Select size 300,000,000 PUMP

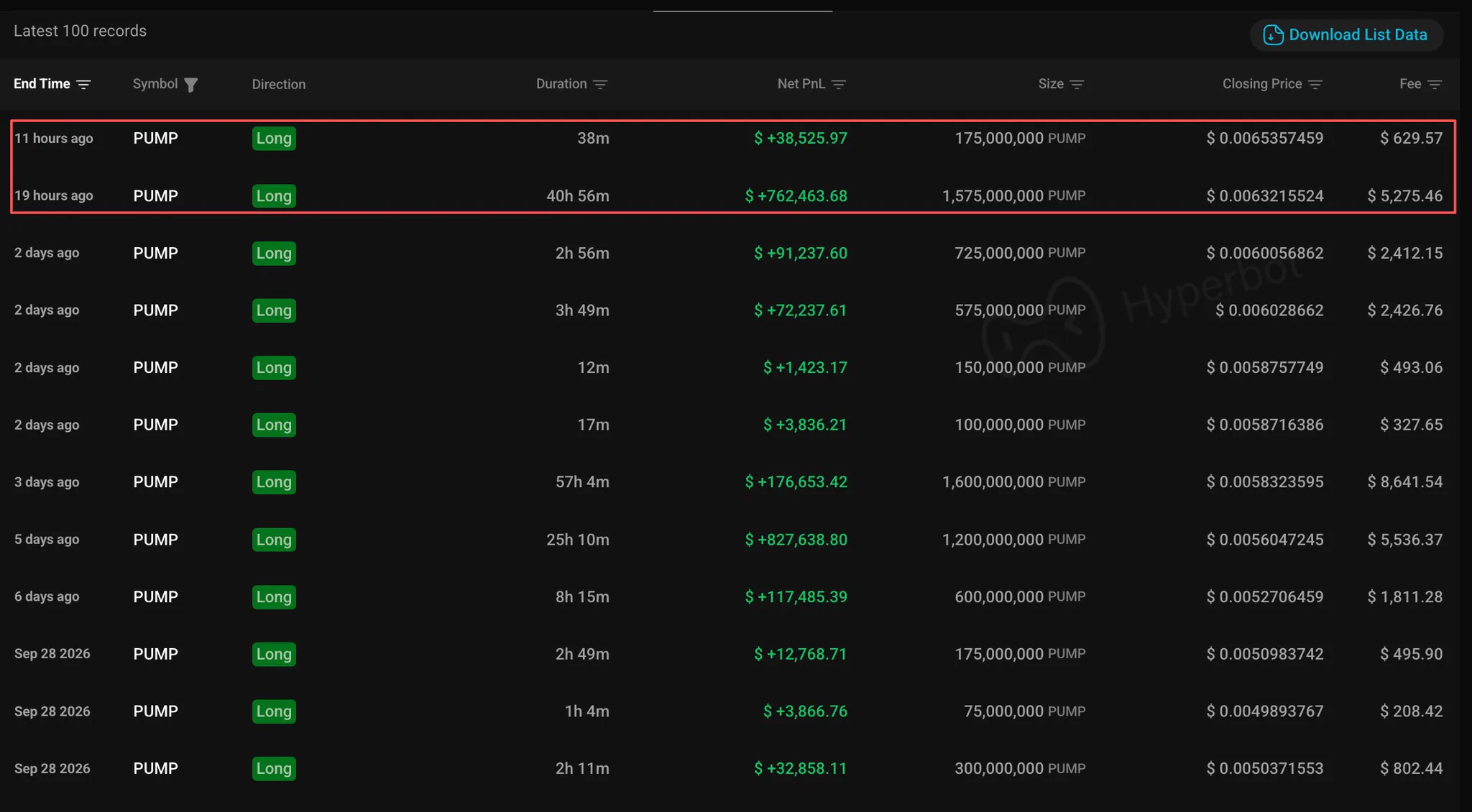click(1020, 768)
